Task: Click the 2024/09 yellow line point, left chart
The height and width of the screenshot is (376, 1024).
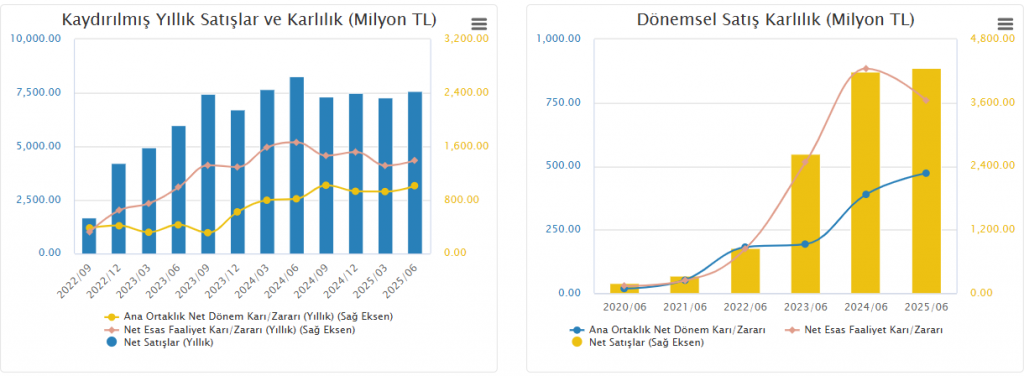Action: (x=327, y=185)
